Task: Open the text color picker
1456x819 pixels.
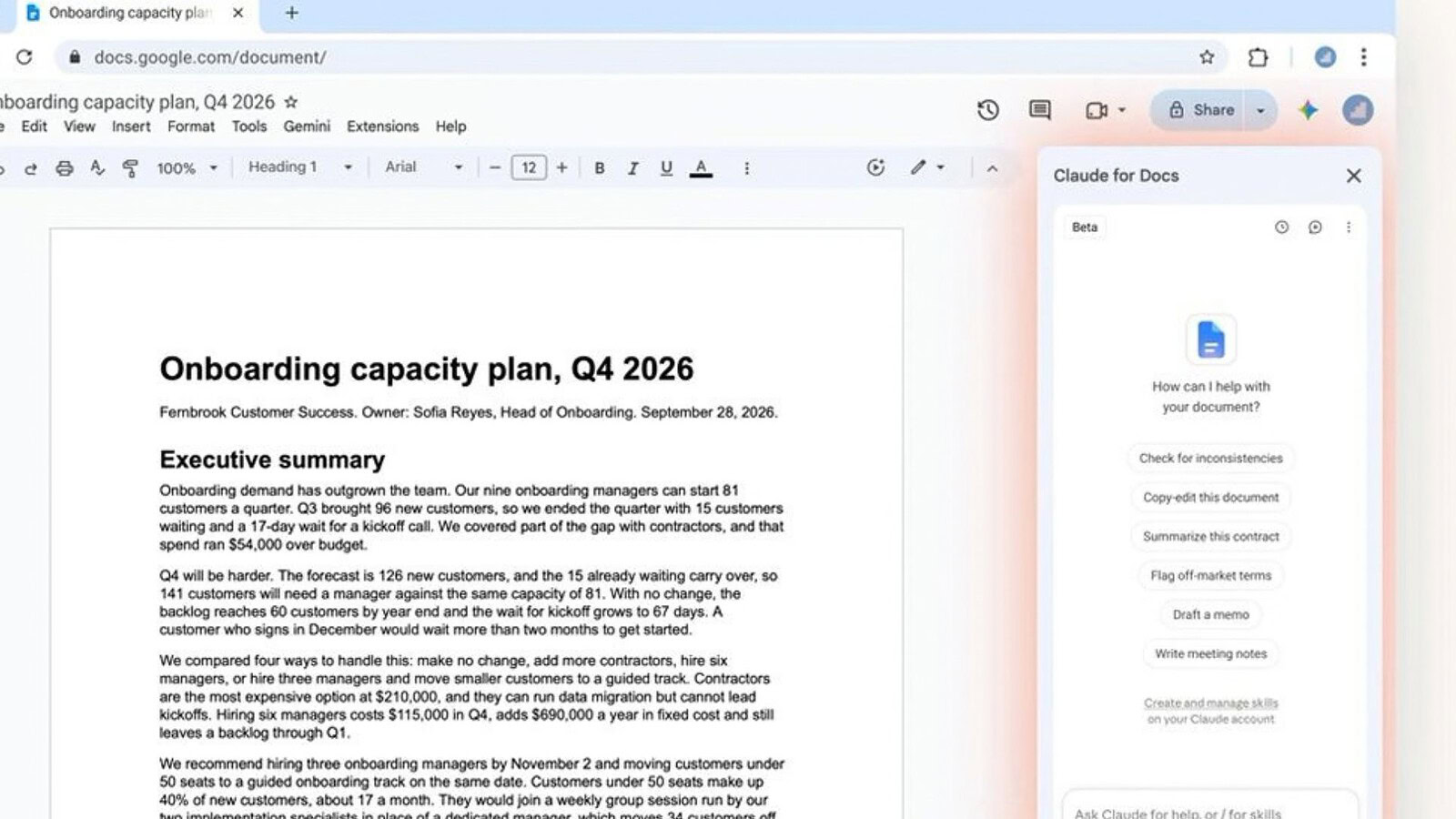Action: click(701, 168)
